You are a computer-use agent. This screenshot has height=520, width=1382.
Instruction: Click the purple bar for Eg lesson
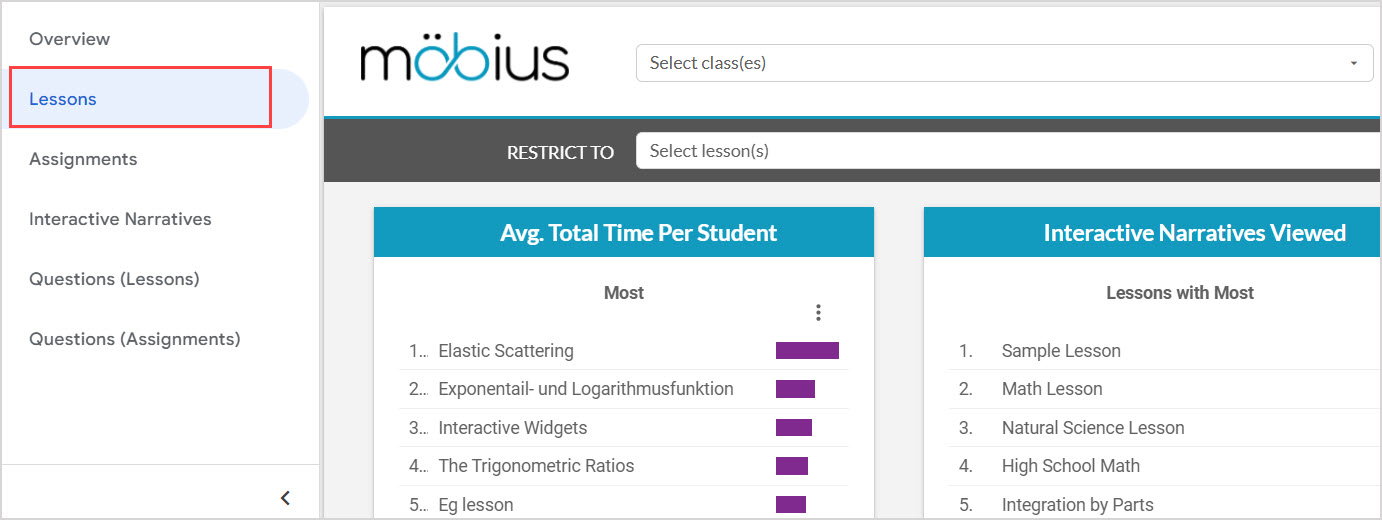click(x=791, y=505)
